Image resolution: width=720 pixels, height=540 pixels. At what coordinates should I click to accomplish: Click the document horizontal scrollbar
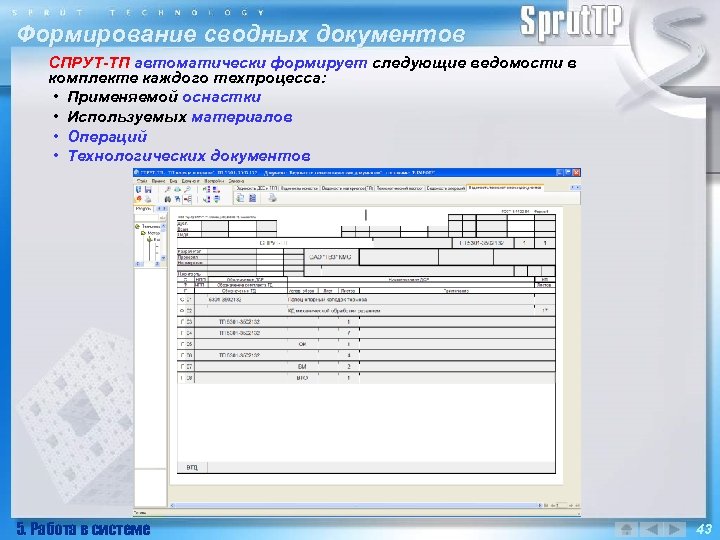tap(354, 505)
